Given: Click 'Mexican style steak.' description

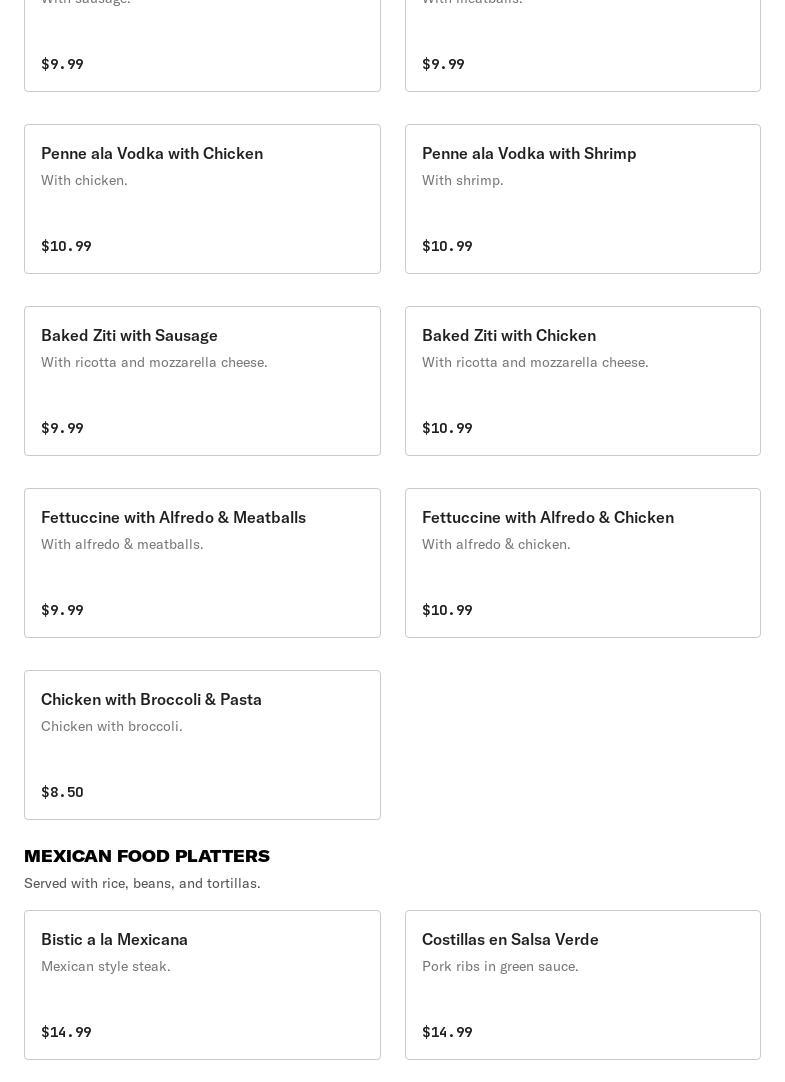Looking at the screenshot, I should (x=106, y=966).
